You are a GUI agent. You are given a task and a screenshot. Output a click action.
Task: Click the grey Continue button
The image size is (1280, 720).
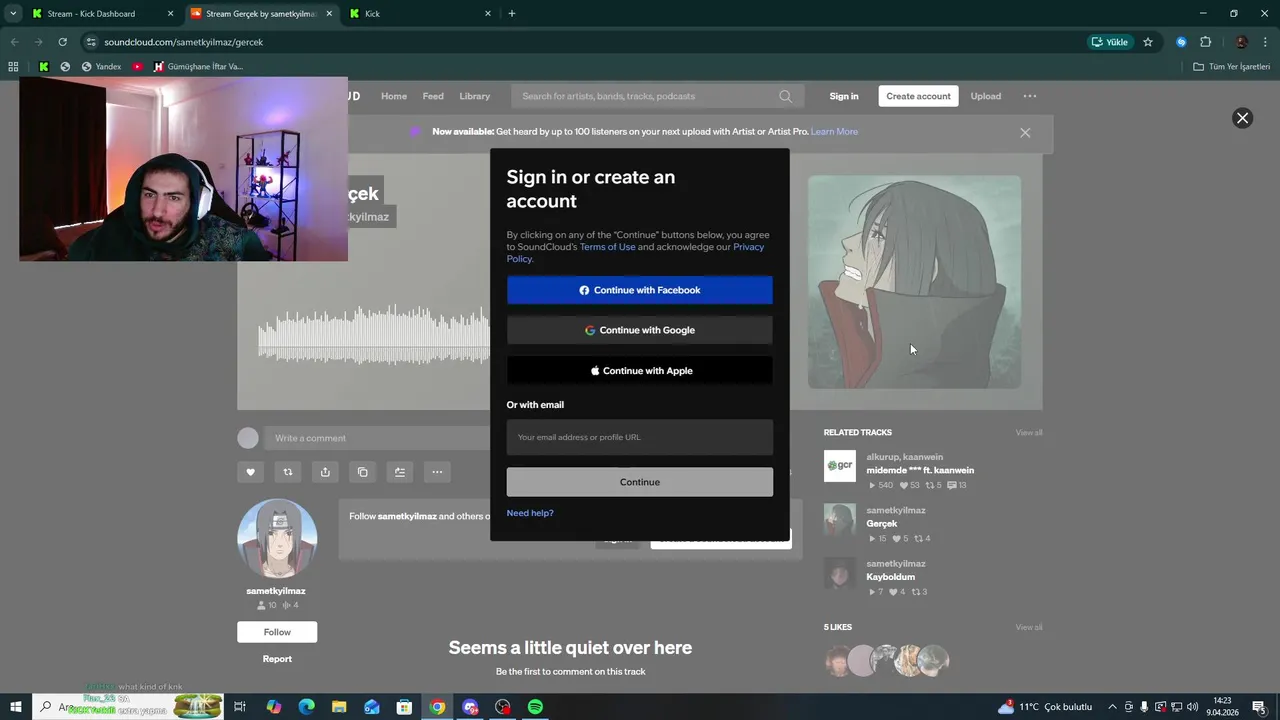pos(640,482)
